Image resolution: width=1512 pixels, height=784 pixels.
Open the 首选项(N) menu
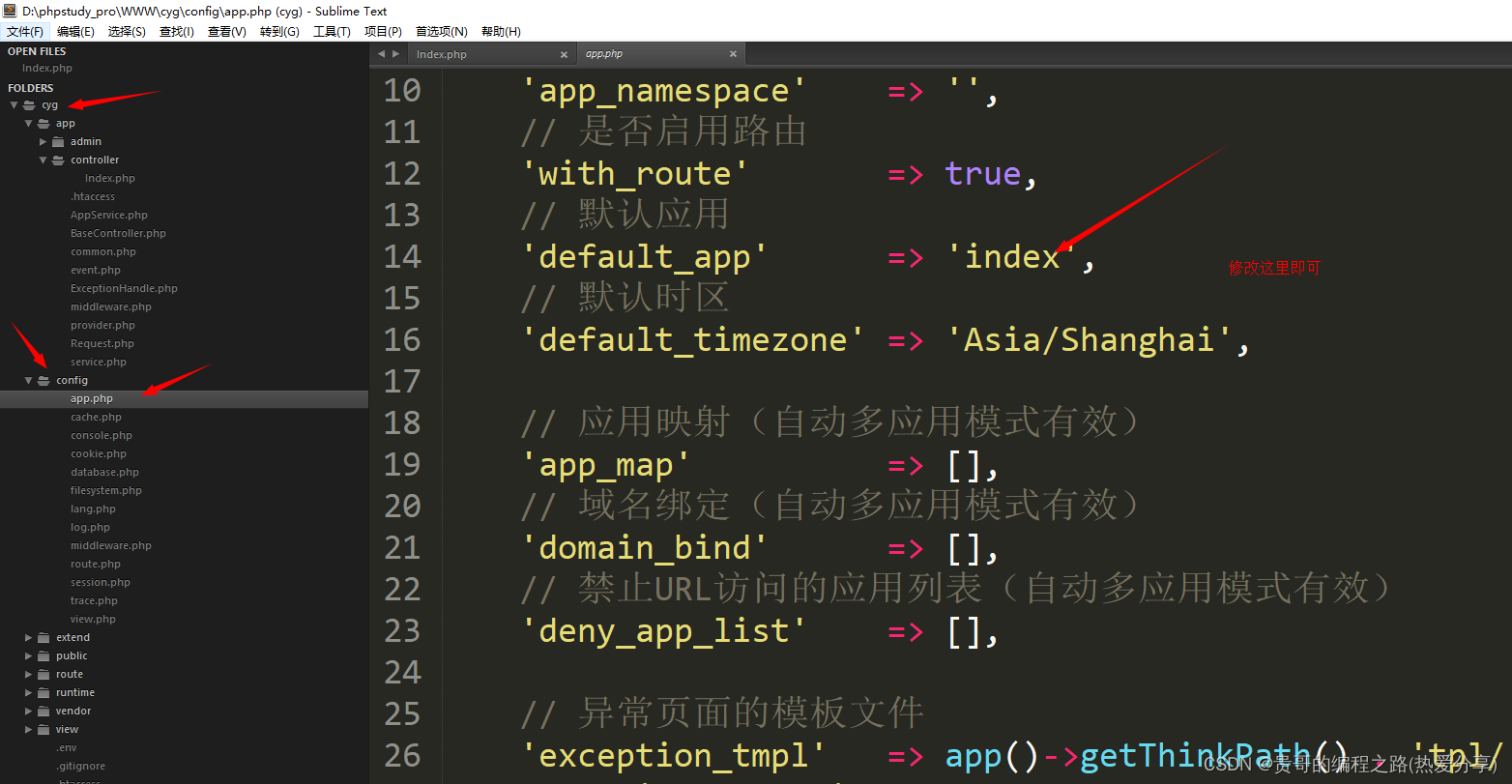(x=442, y=32)
